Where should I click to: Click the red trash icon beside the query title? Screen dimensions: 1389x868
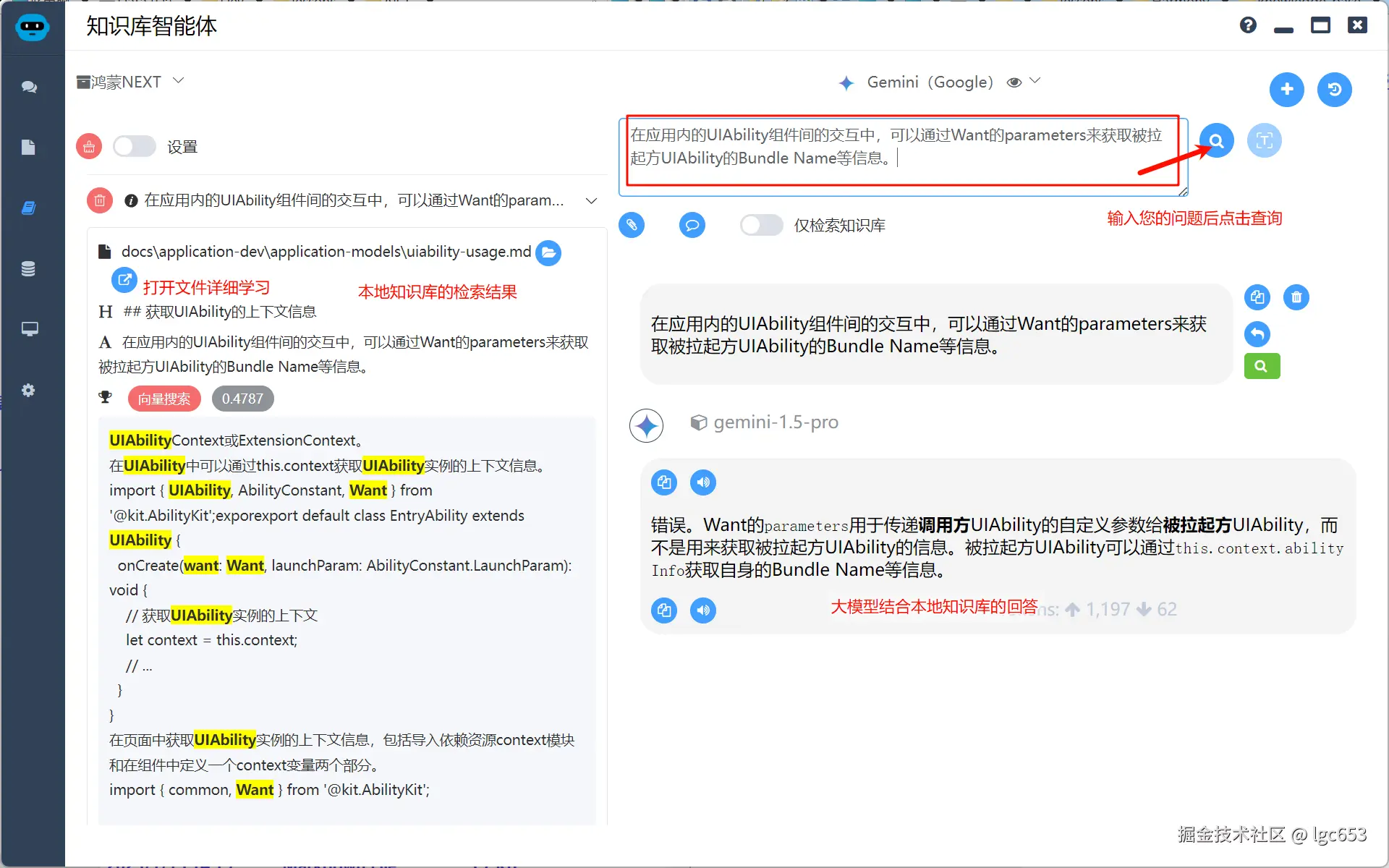click(100, 200)
